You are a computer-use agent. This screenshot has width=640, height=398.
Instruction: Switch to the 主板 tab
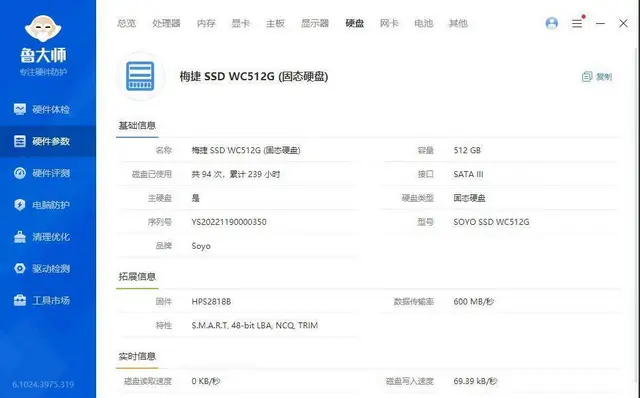[x=275, y=23]
